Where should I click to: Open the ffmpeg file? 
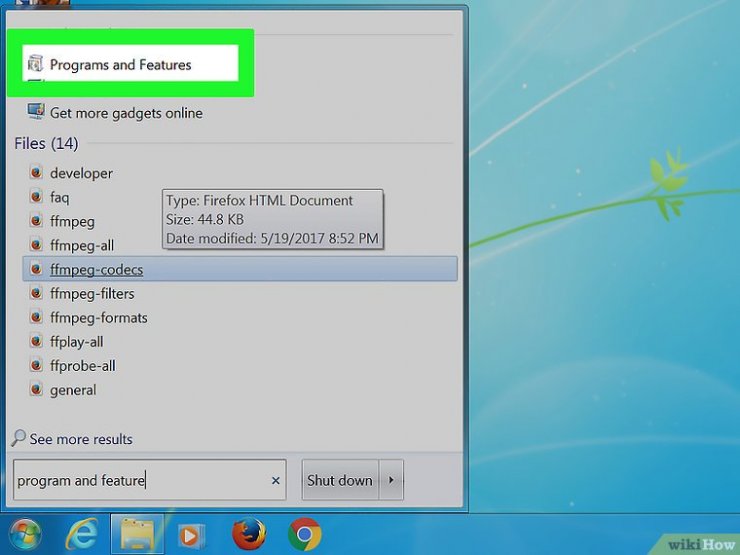[72, 221]
